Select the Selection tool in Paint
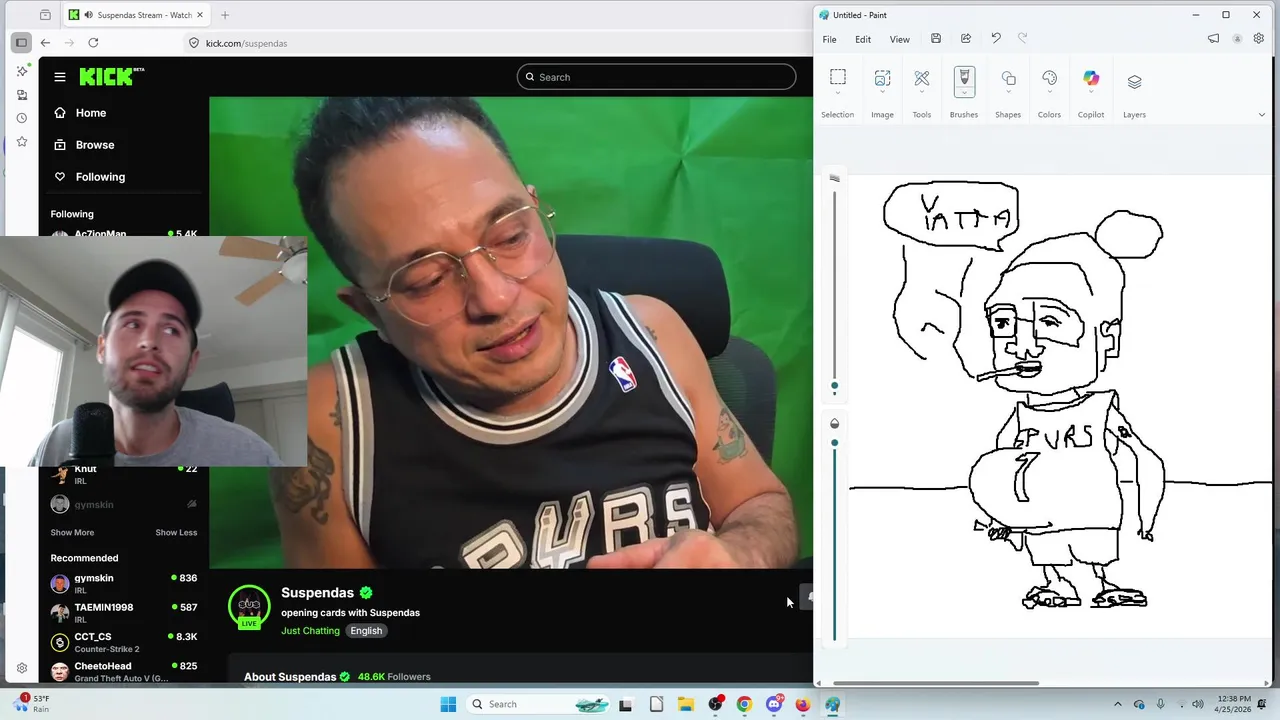This screenshot has height=720, width=1280. point(838,78)
